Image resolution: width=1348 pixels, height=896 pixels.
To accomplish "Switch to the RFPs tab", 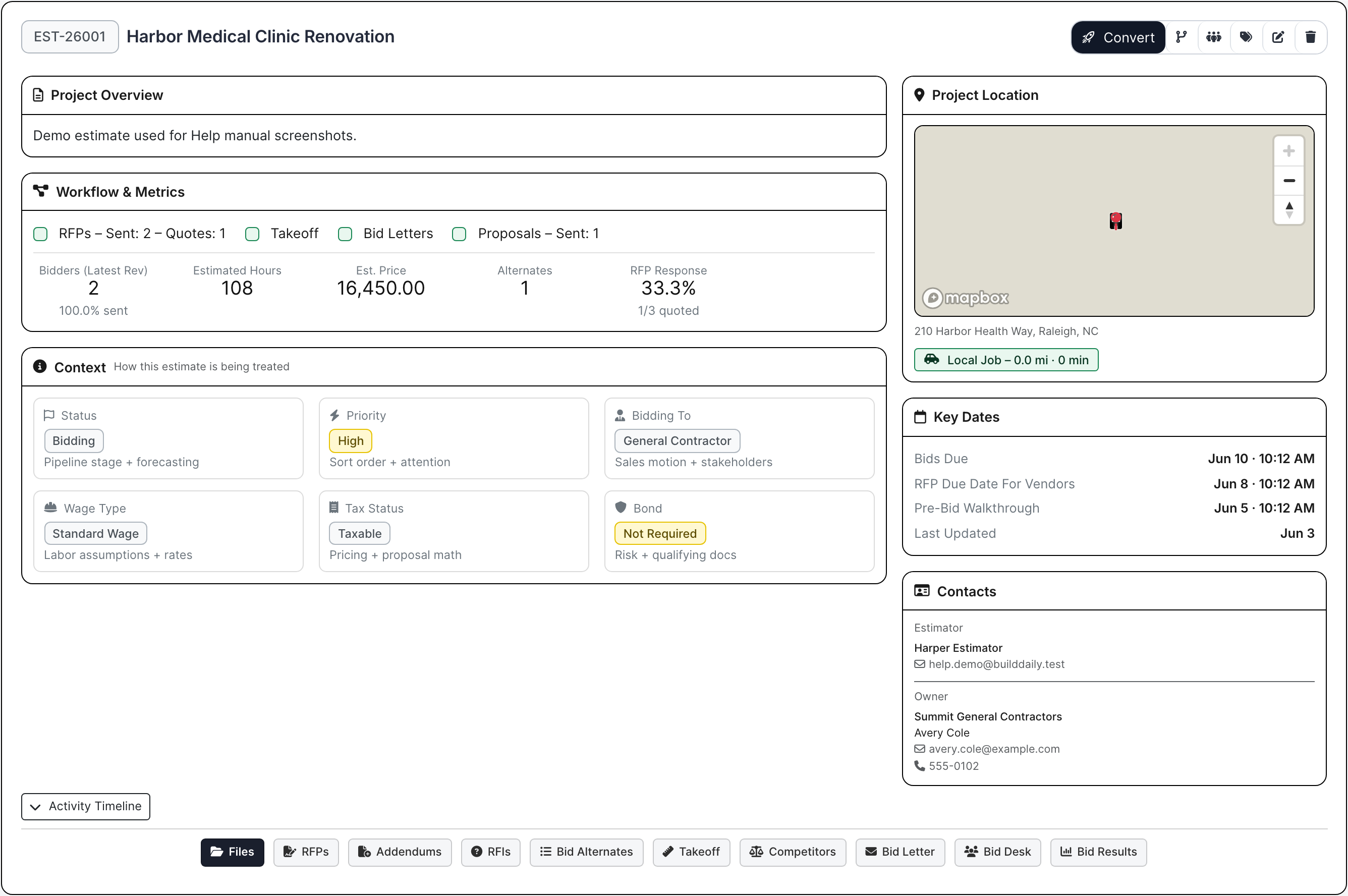I will pyautogui.click(x=306, y=852).
